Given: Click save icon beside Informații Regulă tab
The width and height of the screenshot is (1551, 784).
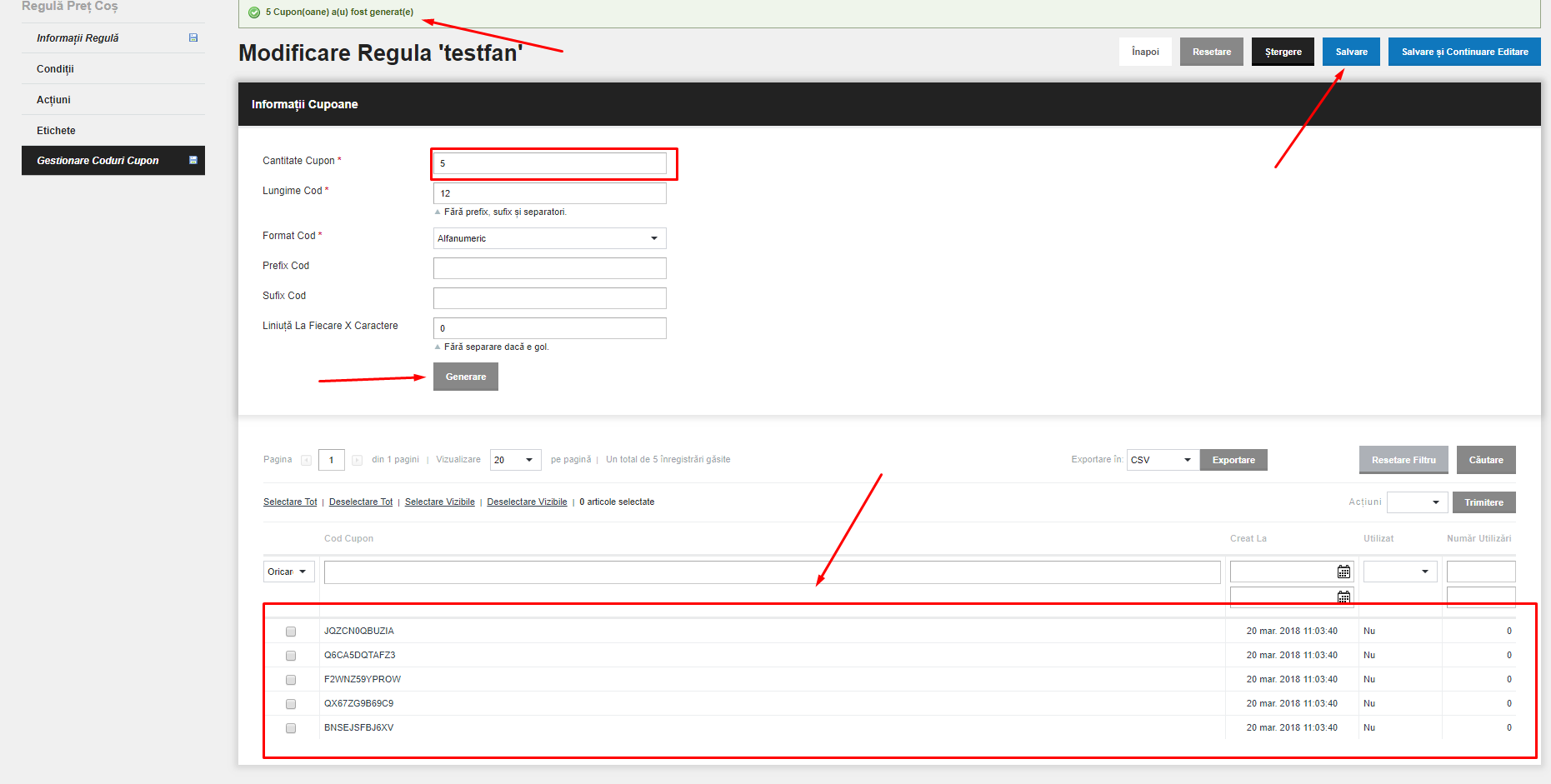Looking at the screenshot, I should pyautogui.click(x=193, y=37).
